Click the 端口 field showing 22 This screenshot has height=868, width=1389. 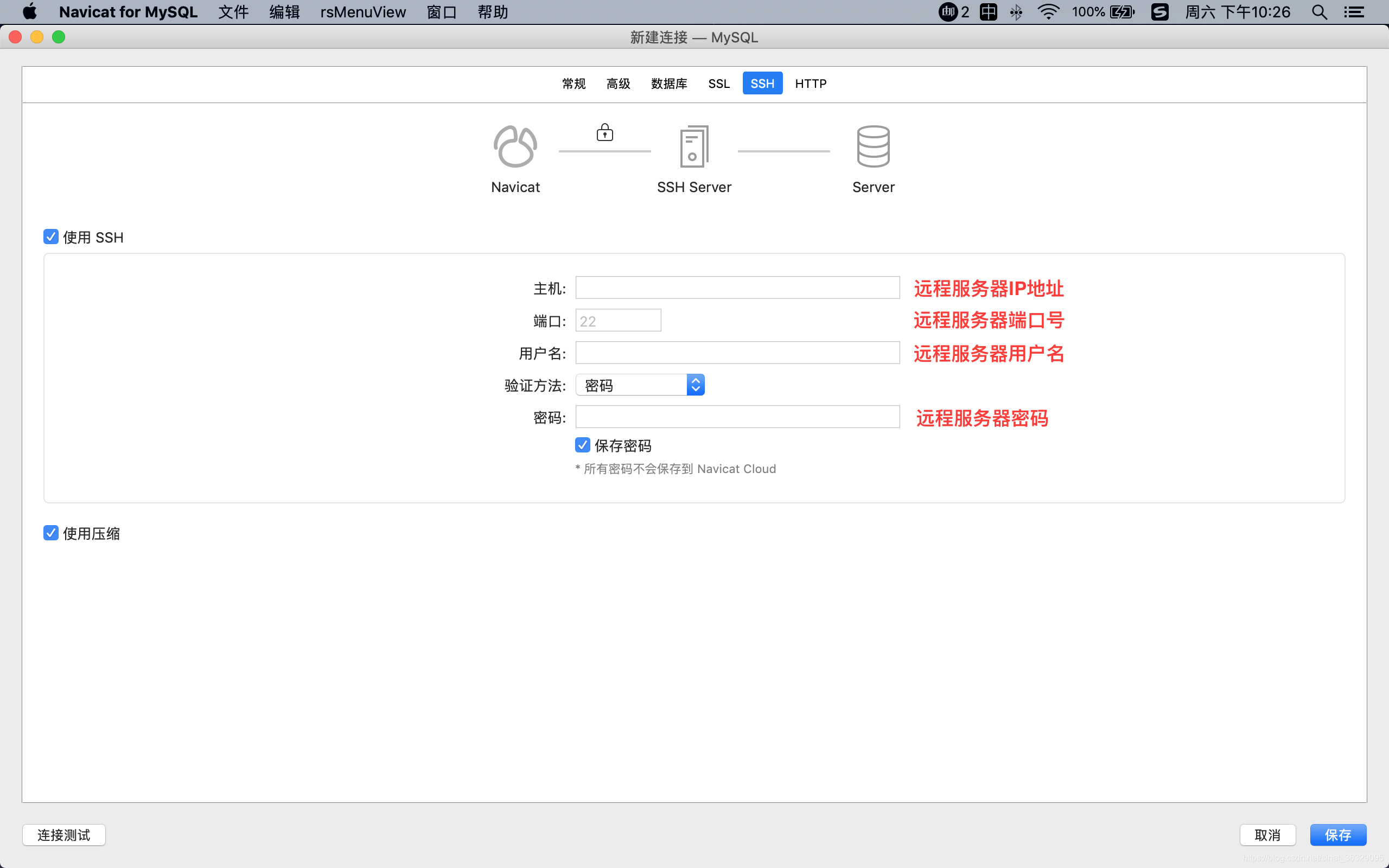click(618, 320)
